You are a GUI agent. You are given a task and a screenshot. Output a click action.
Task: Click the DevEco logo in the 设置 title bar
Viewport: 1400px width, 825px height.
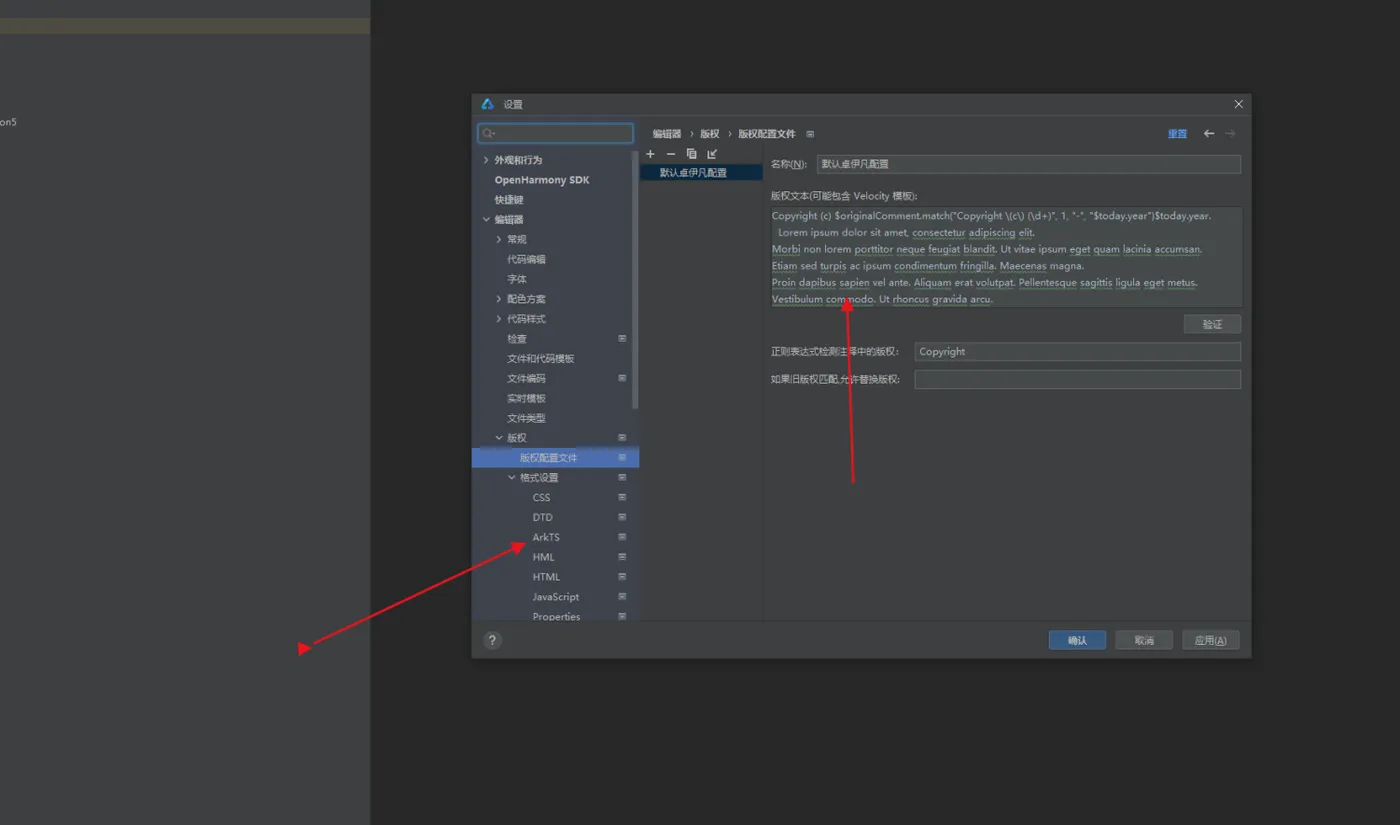point(488,104)
